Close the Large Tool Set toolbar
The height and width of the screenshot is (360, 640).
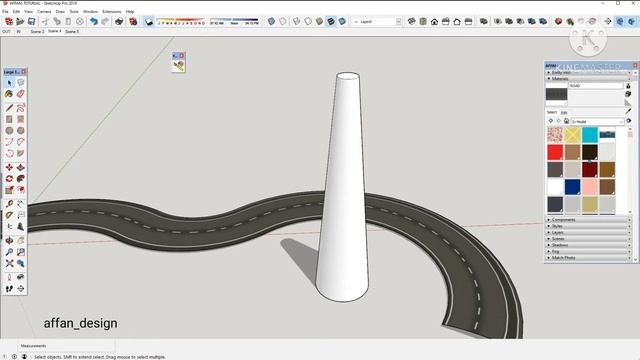[x=24, y=72]
